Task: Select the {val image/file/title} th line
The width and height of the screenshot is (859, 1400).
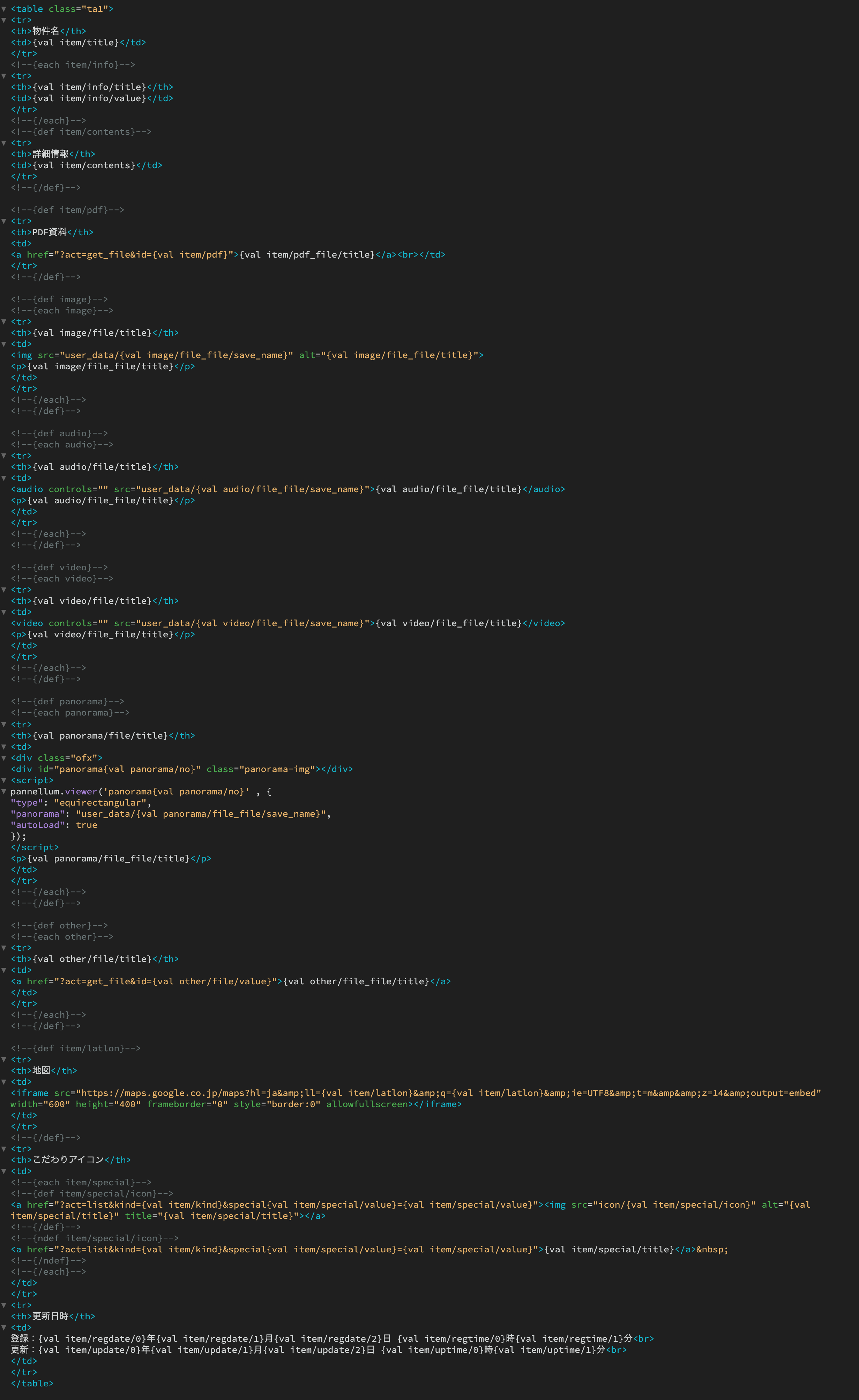Action: [x=94, y=333]
